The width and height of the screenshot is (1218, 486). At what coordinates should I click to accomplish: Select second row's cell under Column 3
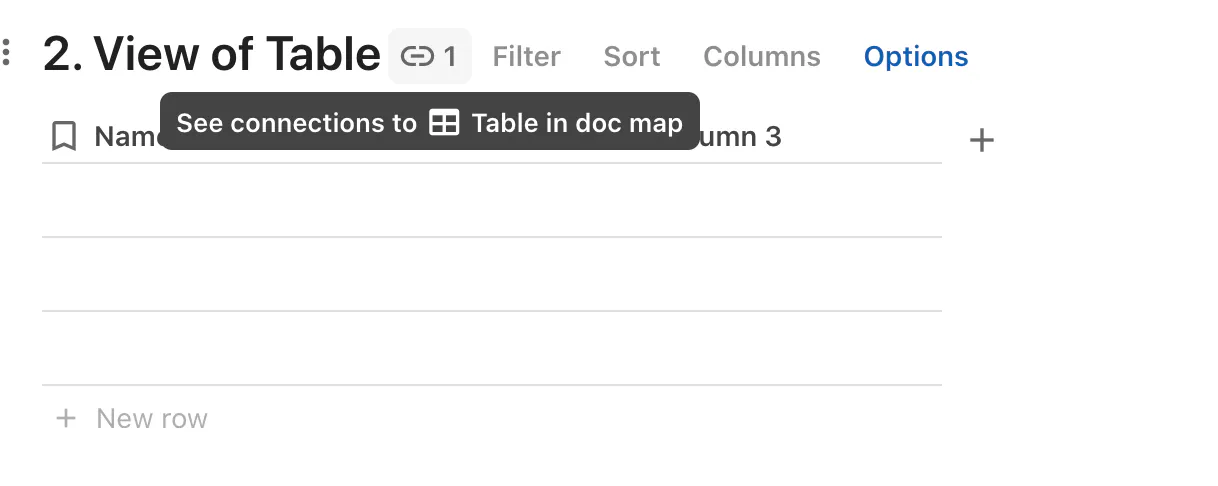792,274
